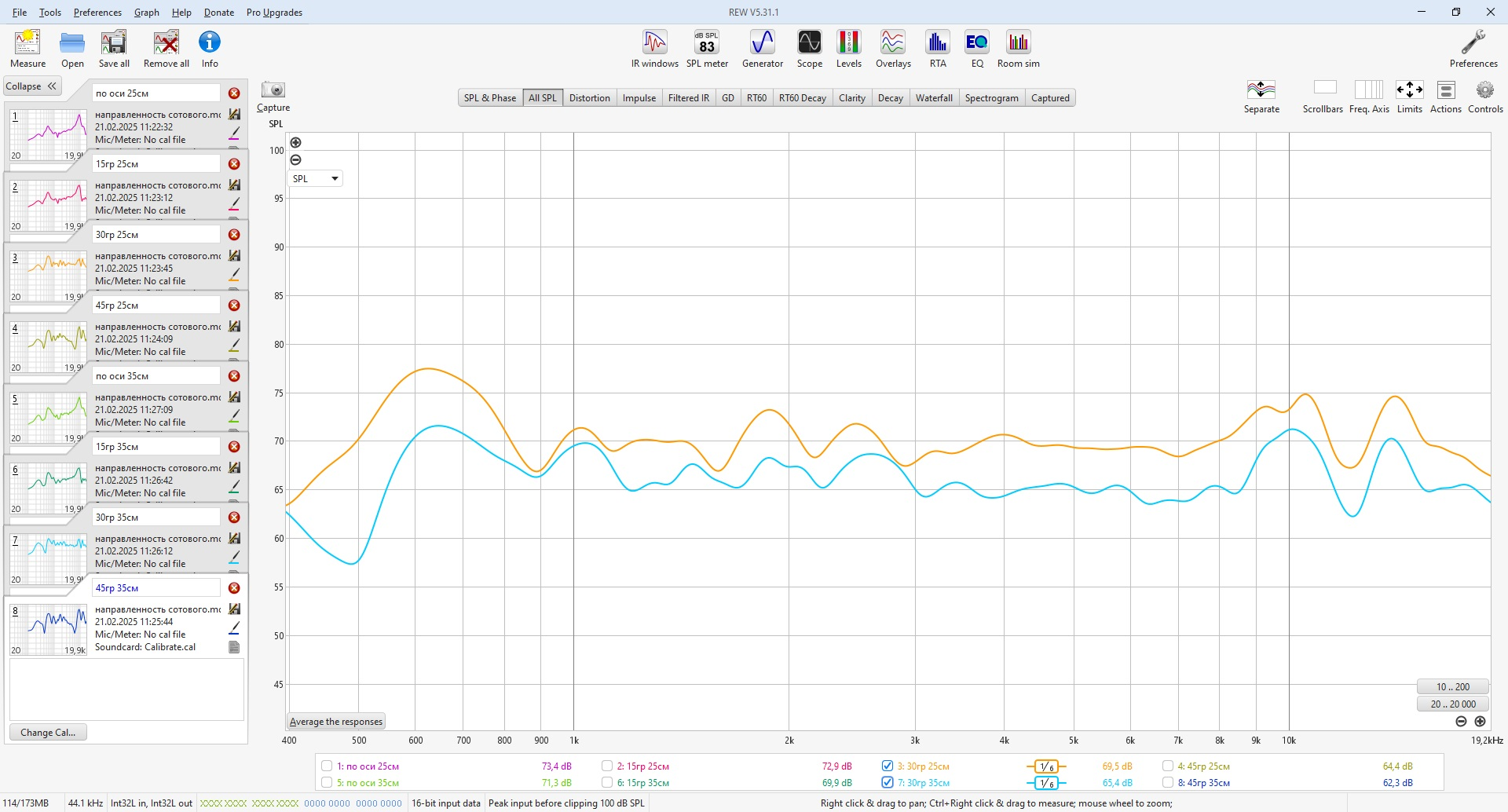Enable trace 8: 45гр 35см checkbox

pos(1168,783)
